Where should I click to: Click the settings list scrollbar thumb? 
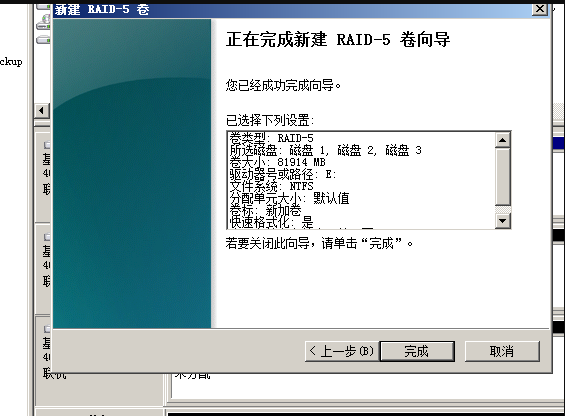tap(503, 177)
